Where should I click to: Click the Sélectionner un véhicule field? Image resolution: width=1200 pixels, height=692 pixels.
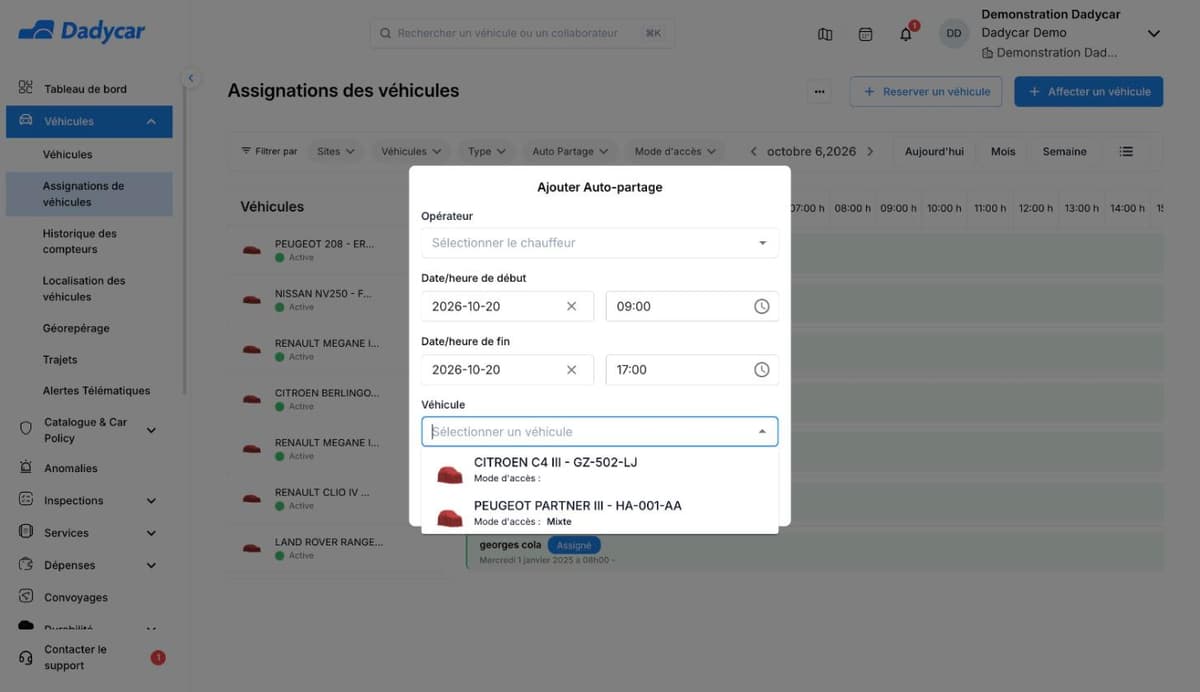tap(600, 432)
